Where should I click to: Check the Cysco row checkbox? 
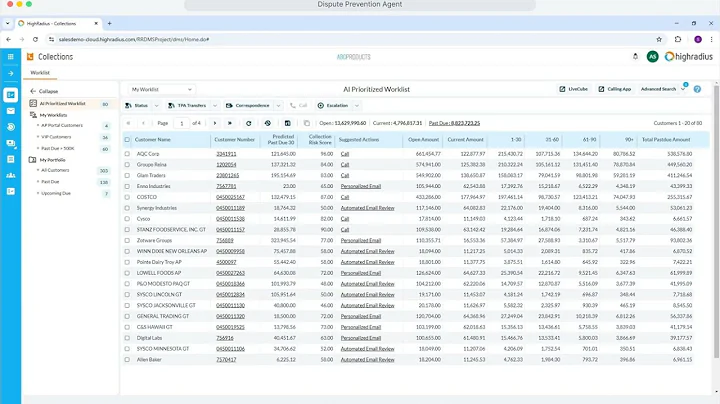click(127, 219)
